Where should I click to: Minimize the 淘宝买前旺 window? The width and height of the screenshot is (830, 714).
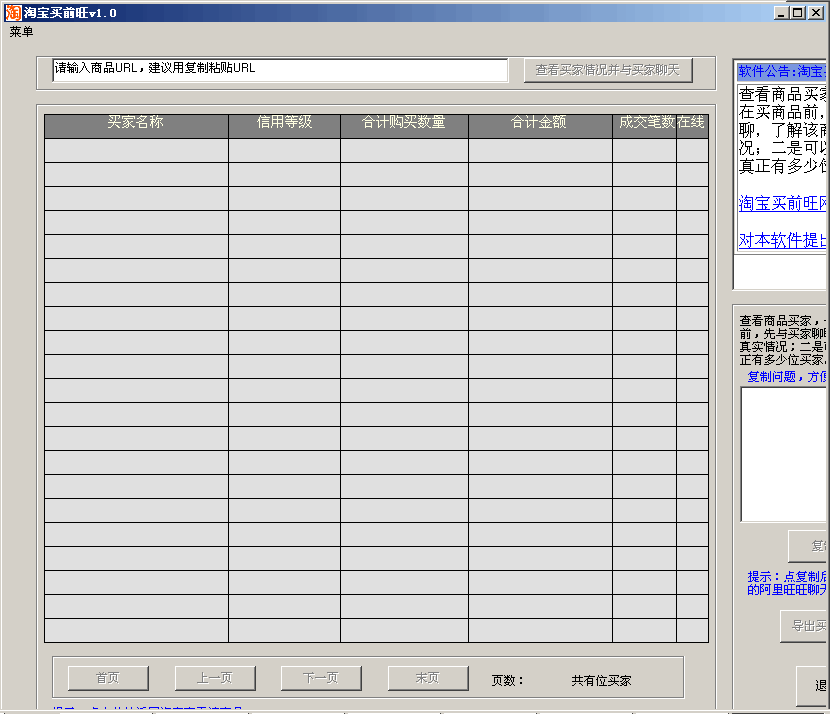[780, 13]
